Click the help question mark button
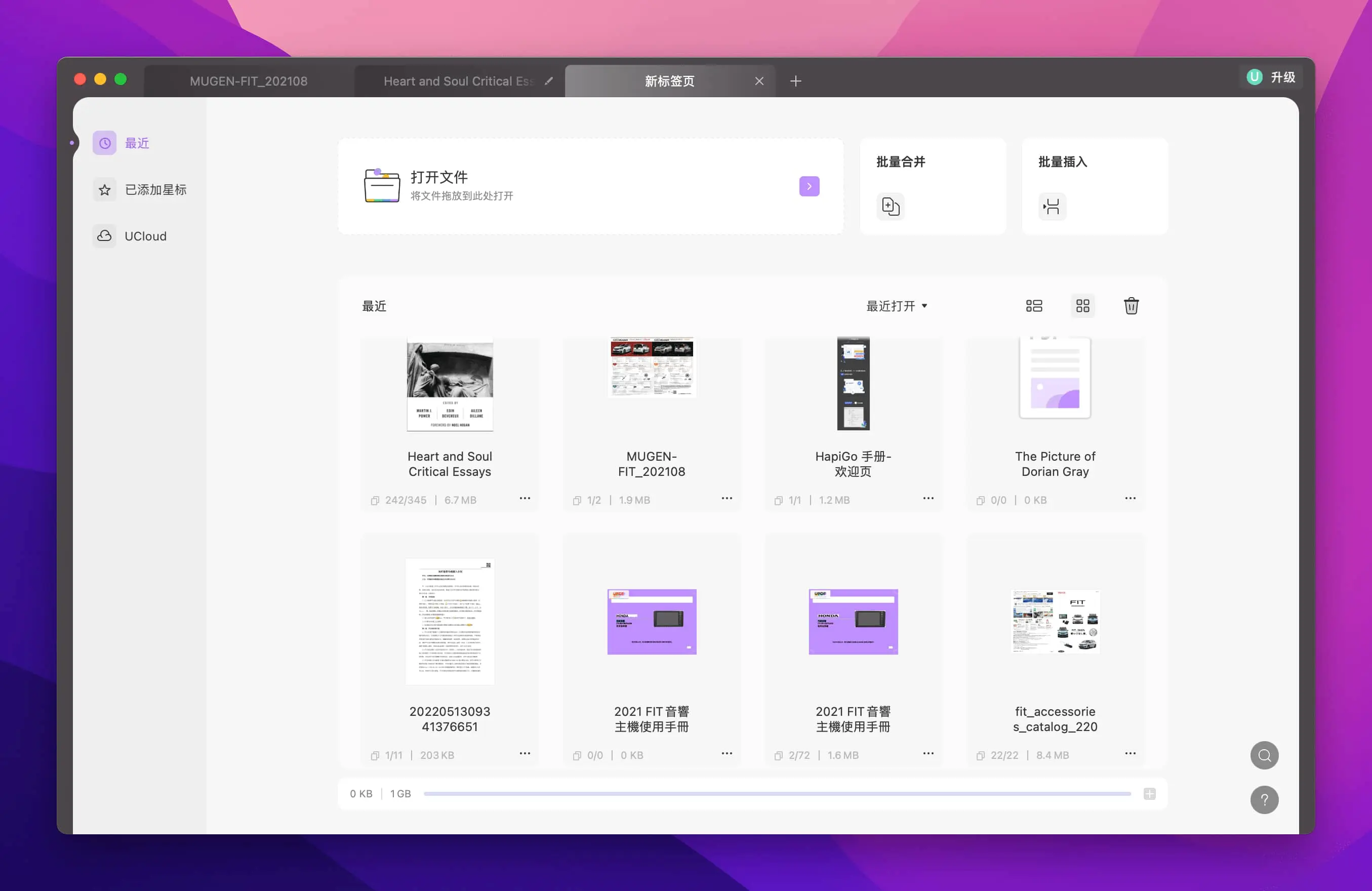The width and height of the screenshot is (1372, 891). tap(1264, 800)
